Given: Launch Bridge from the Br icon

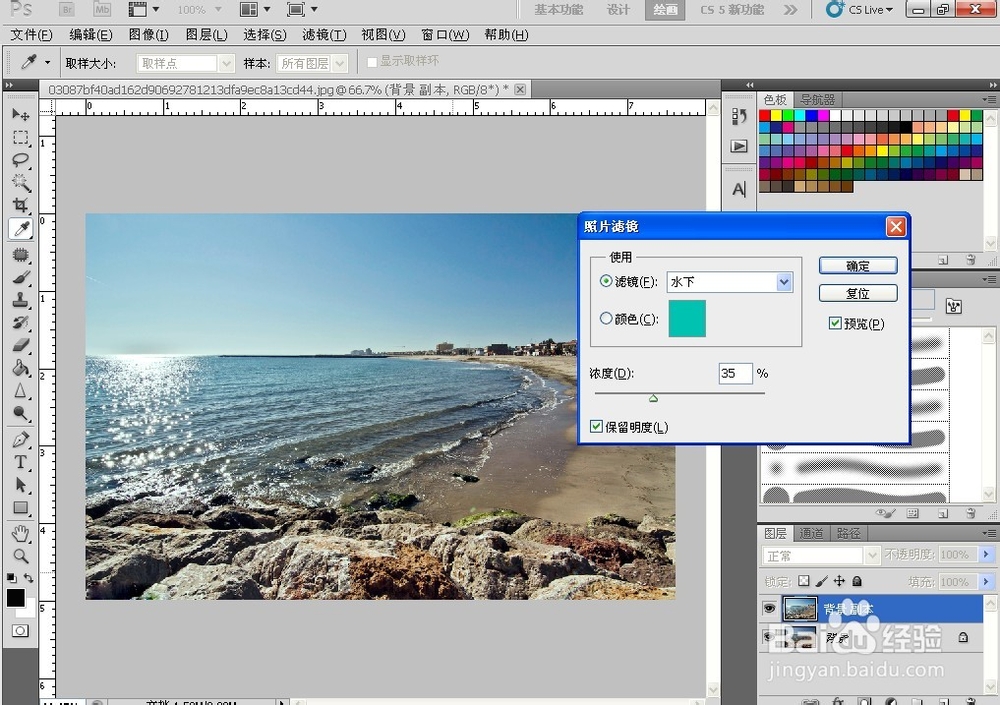Looking at the screenshot, I should point(66,10).
